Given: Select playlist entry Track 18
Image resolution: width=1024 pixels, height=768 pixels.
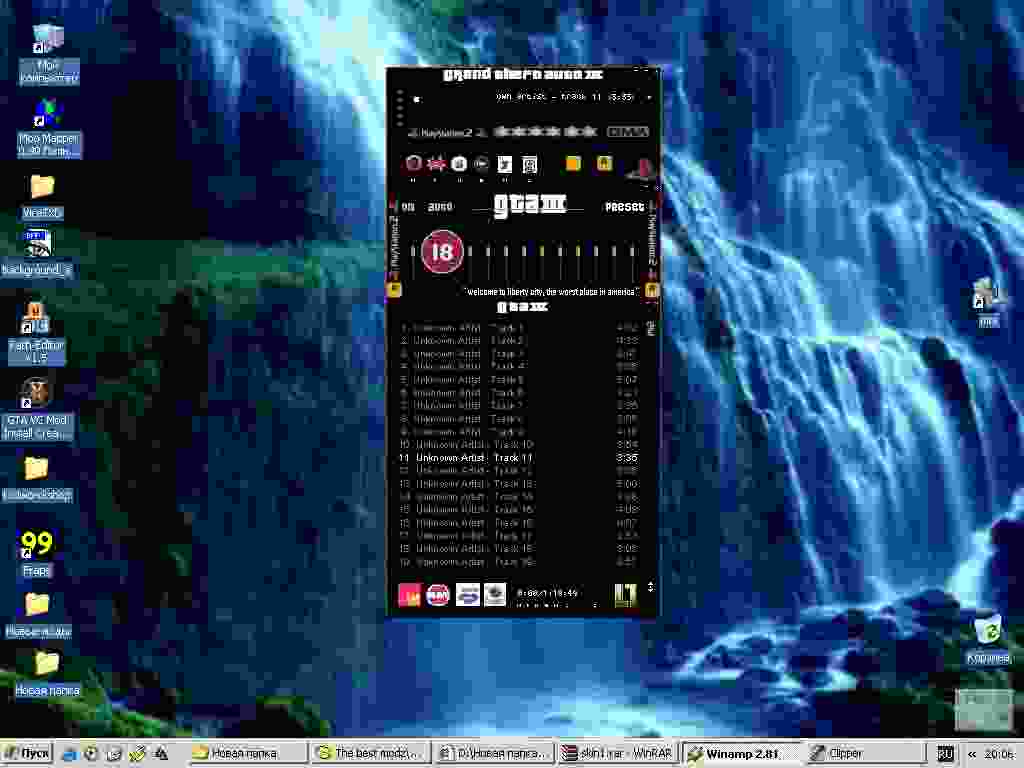Looking at the screenshot, I should coord(519,549).
